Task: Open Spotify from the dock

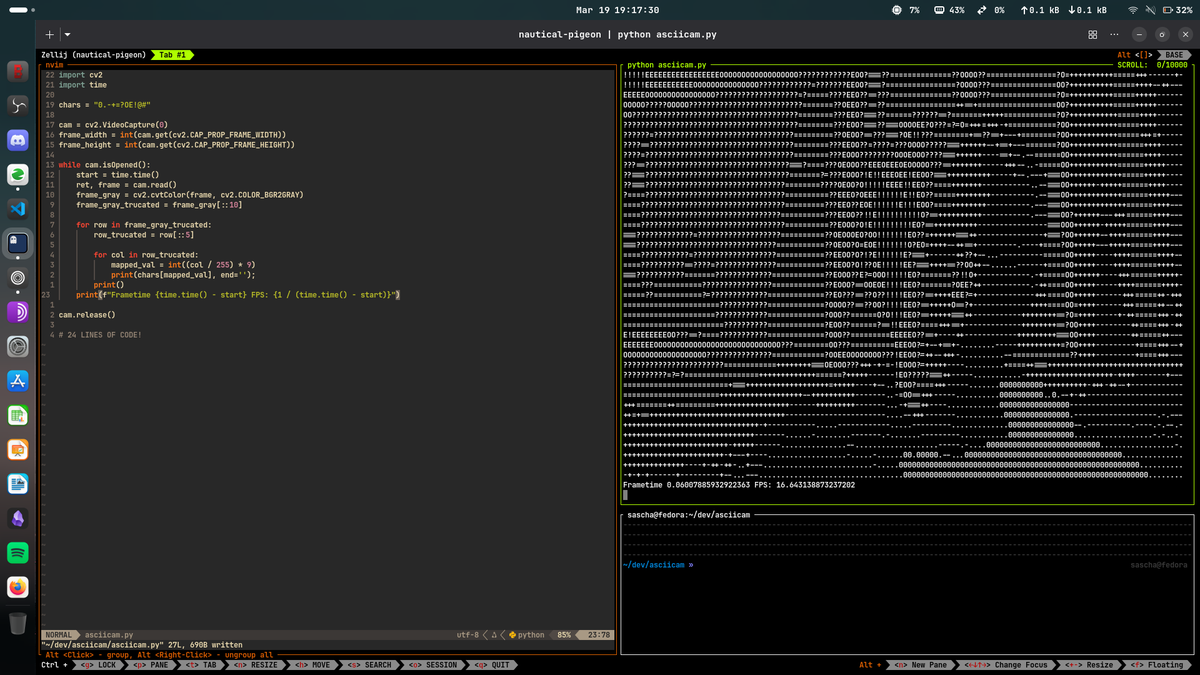Action: coord(18,553)
